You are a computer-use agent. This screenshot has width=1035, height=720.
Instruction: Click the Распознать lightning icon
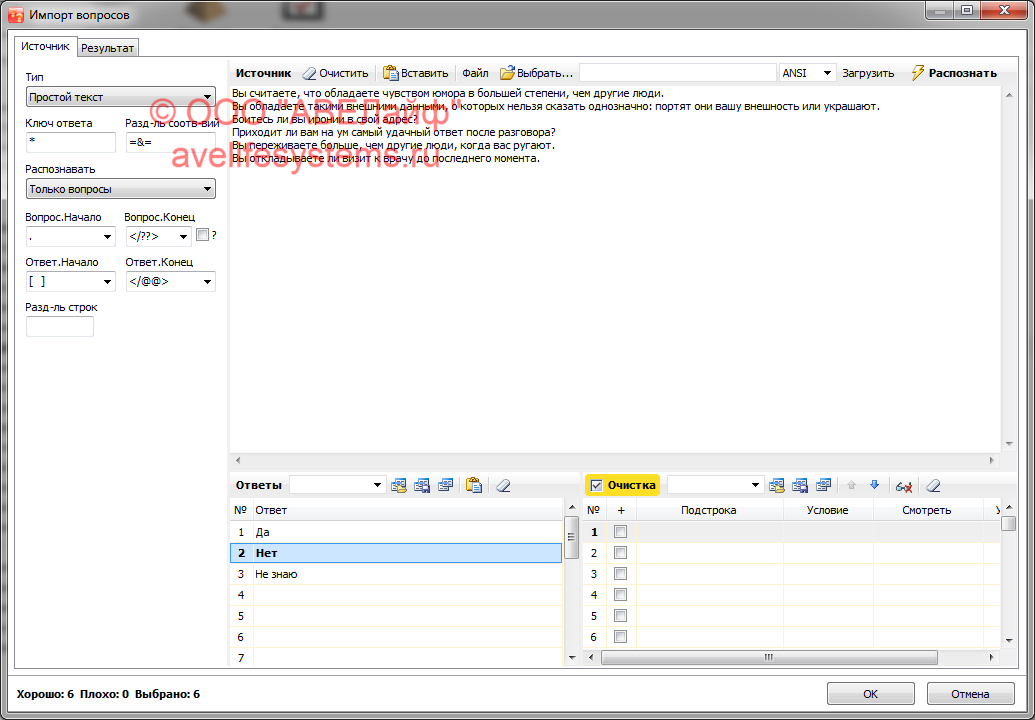click(918, 73)
